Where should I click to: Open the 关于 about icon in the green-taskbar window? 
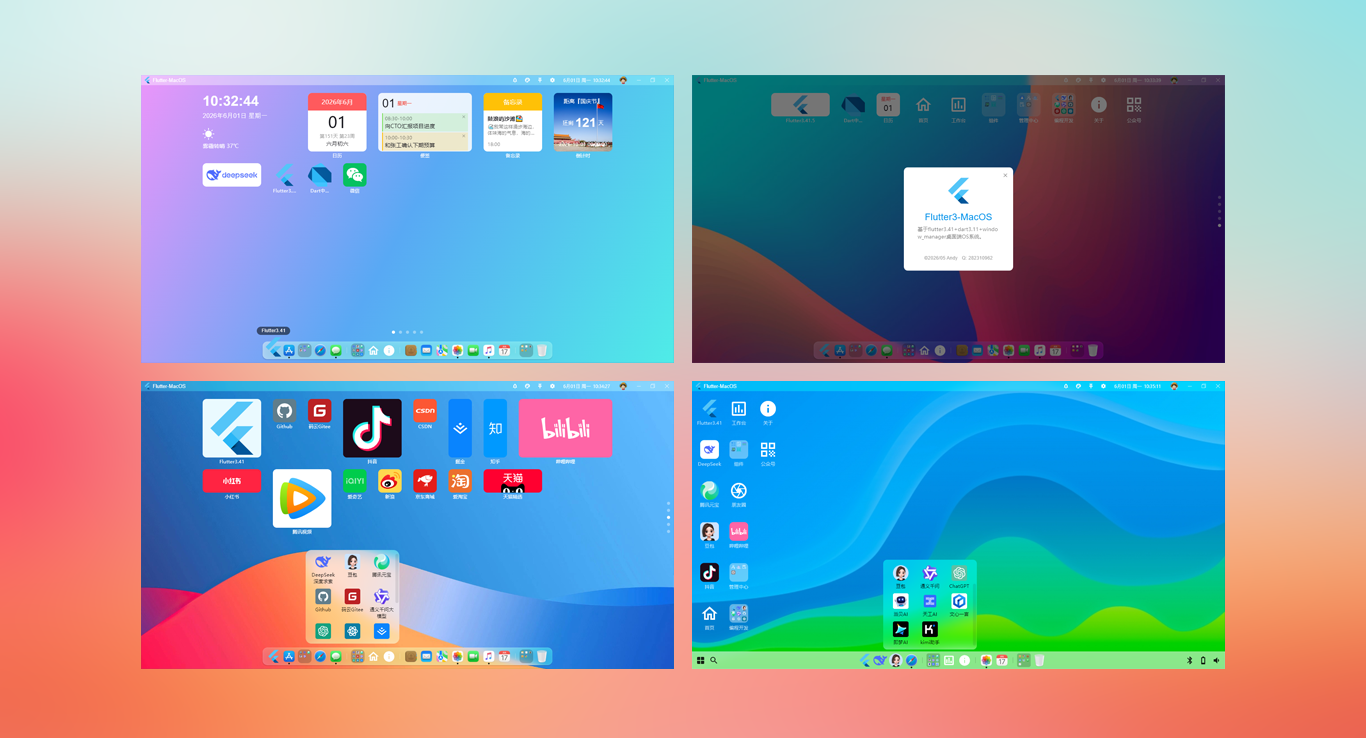[x=768, y=408]
